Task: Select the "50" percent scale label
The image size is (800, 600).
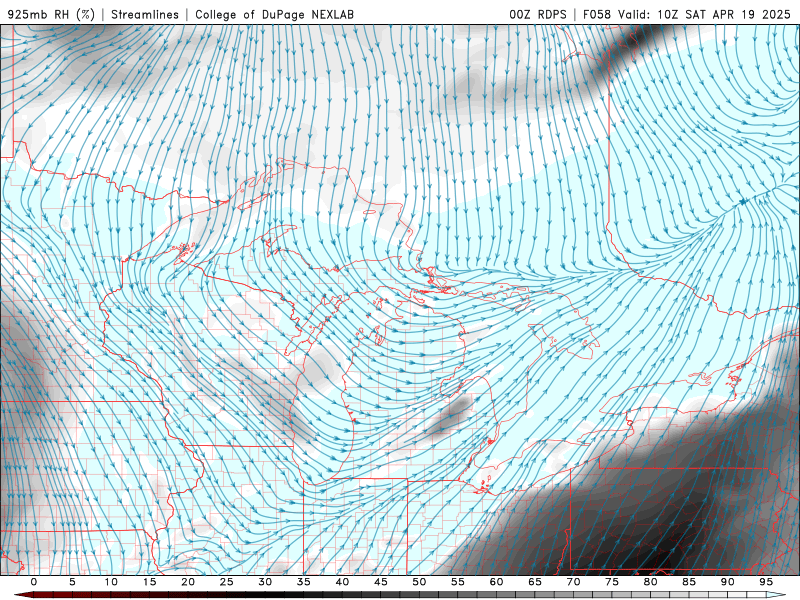Action: [x=419, y=582]
